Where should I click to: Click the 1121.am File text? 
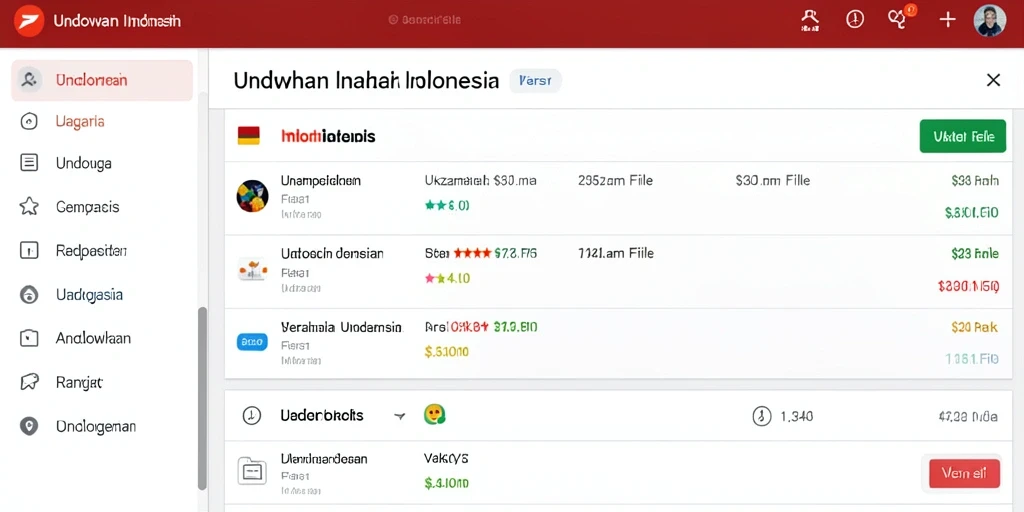[616, 253]
